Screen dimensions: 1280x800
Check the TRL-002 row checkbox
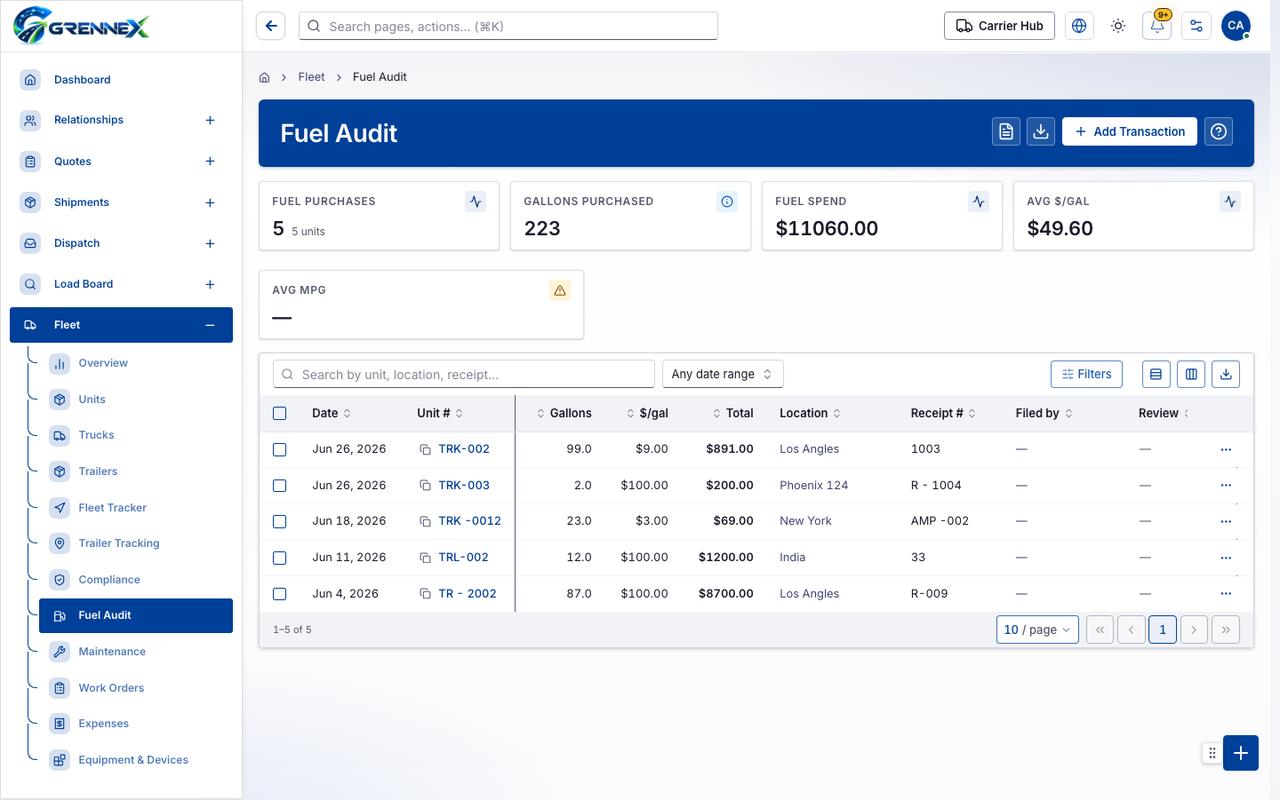(x=280, y=558)
